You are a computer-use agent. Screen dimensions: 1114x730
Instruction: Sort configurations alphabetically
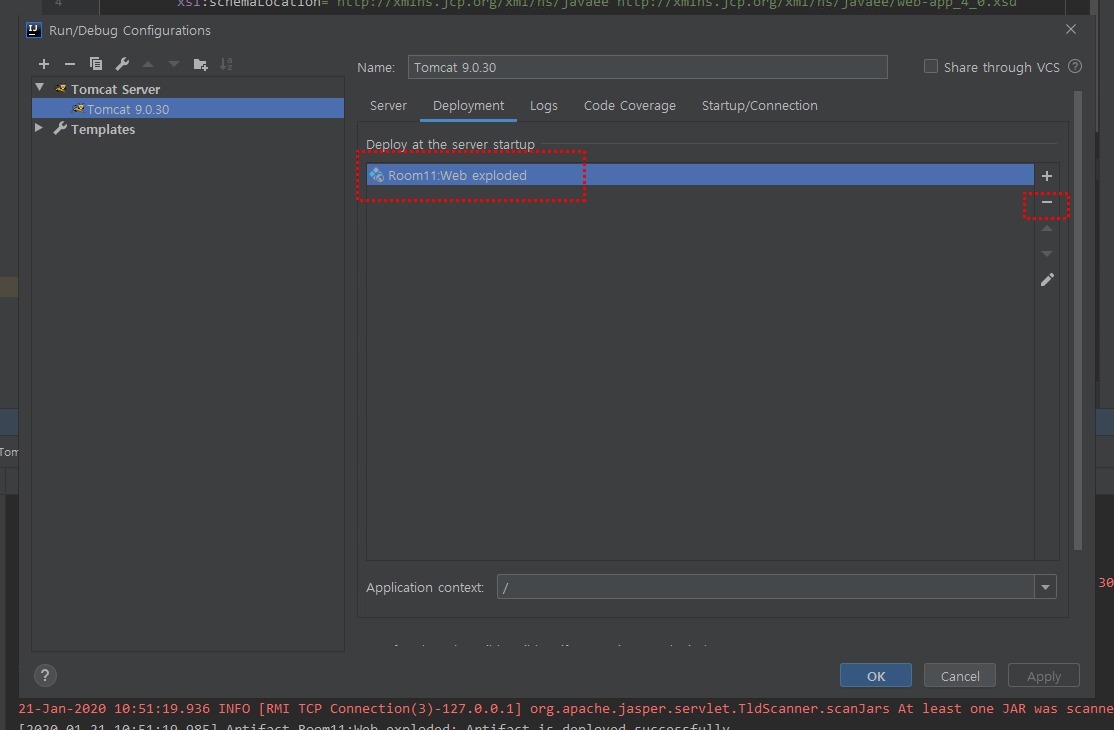(226, 64)
